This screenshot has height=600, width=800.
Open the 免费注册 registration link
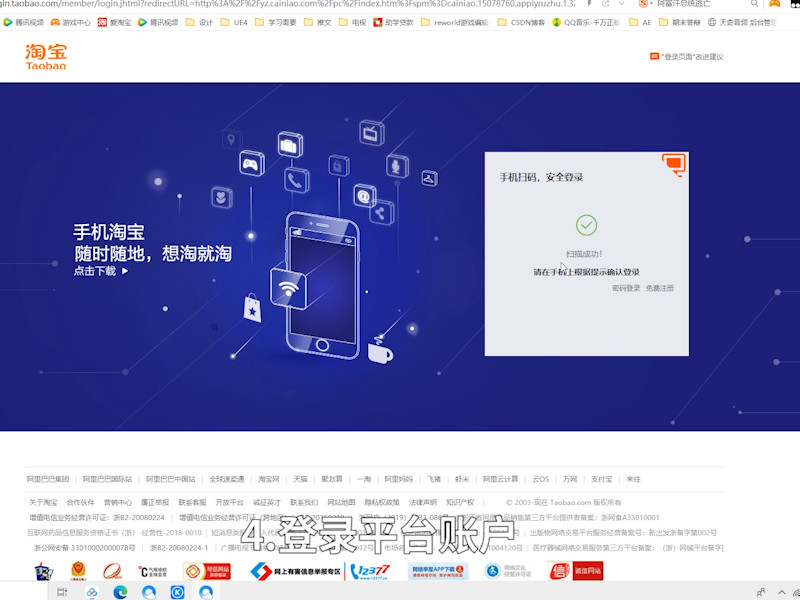(660, 288)
